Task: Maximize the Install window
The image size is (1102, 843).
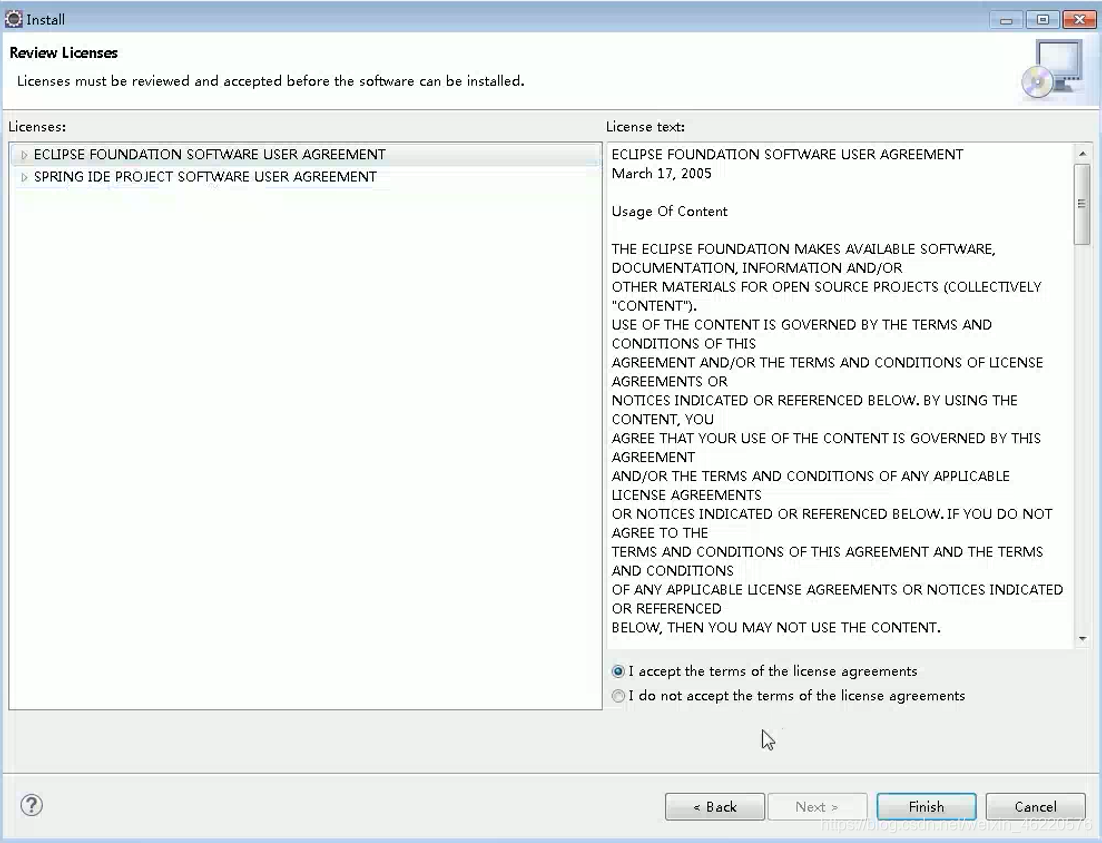Action: (x=1043, y=20)
